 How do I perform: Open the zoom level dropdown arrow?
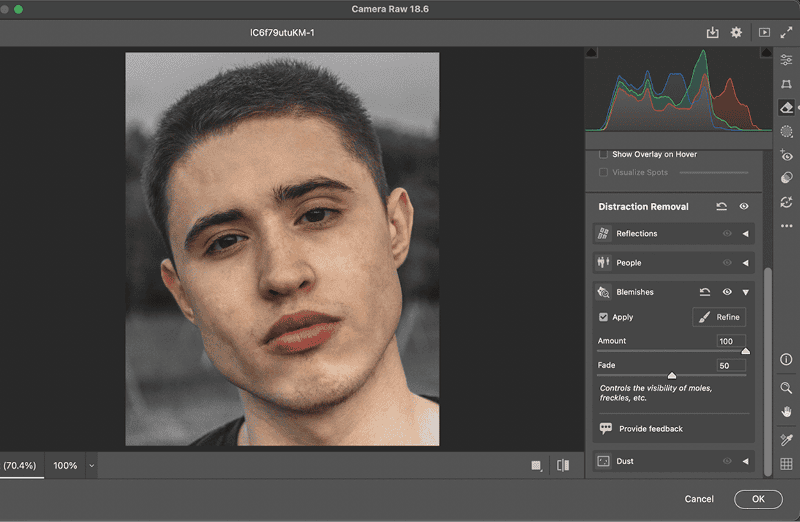coord(91,465)
